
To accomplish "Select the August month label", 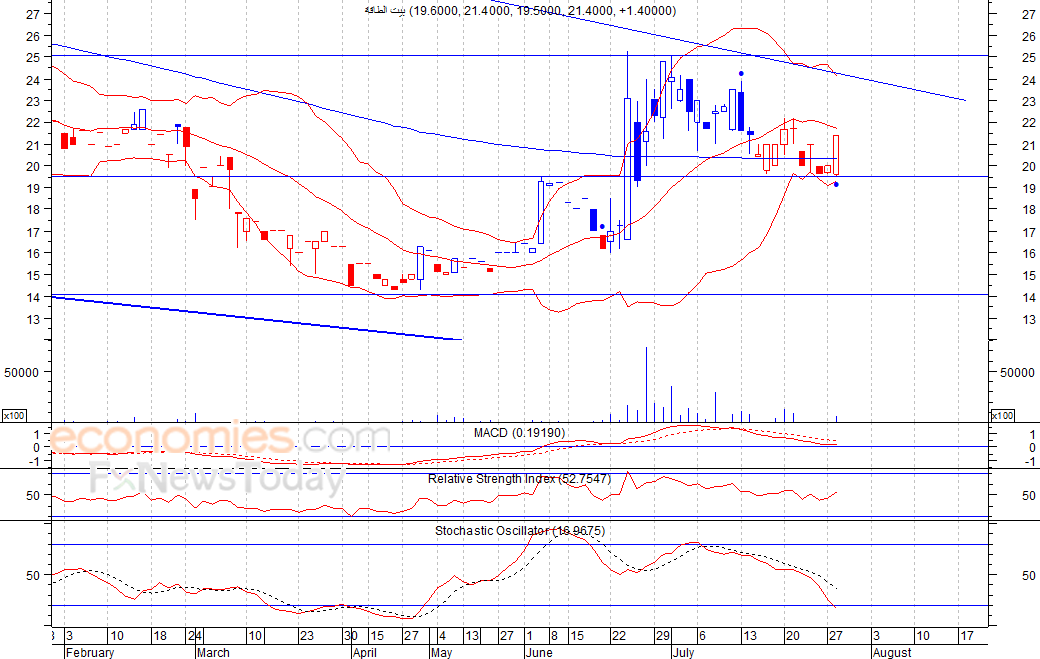I will point(892,652).
